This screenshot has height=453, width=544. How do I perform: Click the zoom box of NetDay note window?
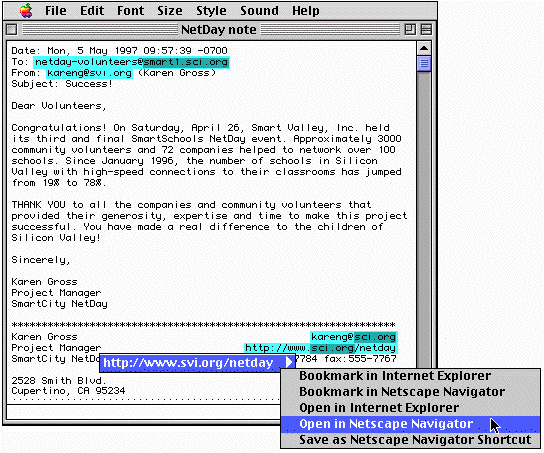point(410,29)
